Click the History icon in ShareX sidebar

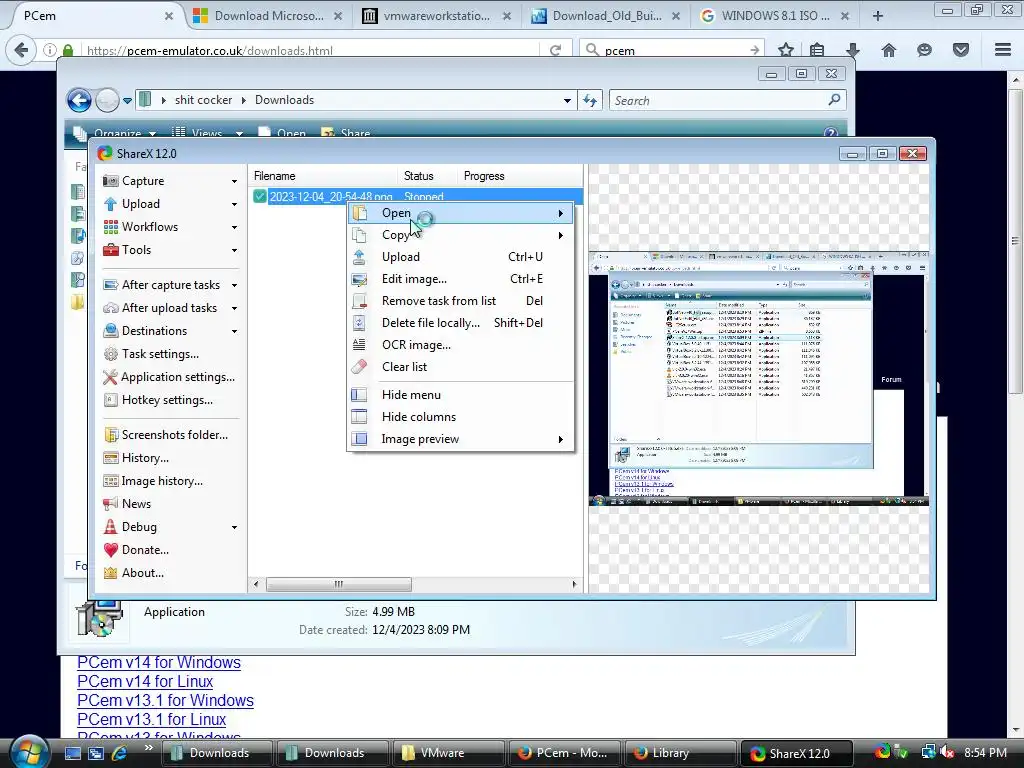[110, 458]
